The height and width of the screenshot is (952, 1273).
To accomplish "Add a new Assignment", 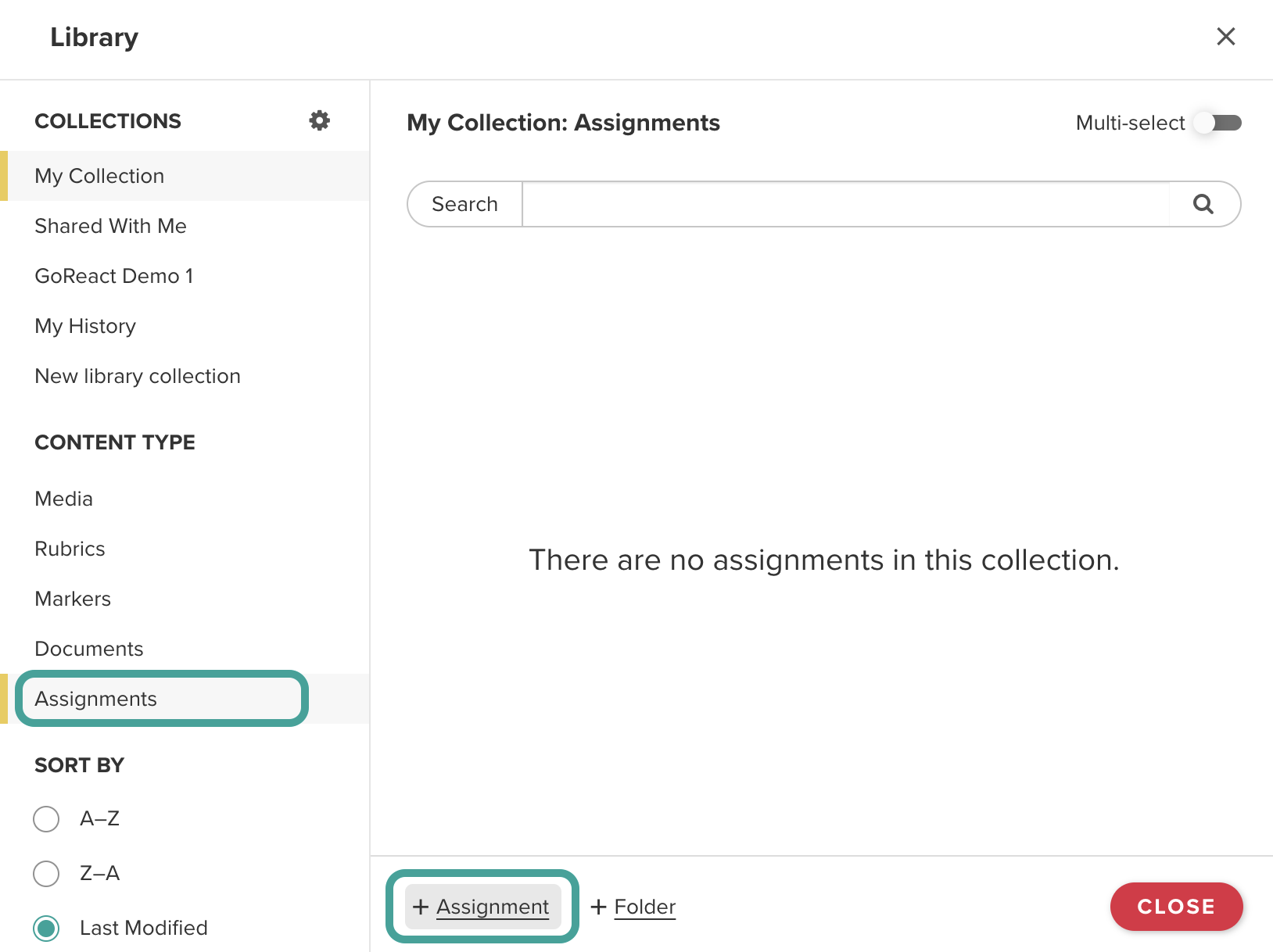I will point(482,907).
